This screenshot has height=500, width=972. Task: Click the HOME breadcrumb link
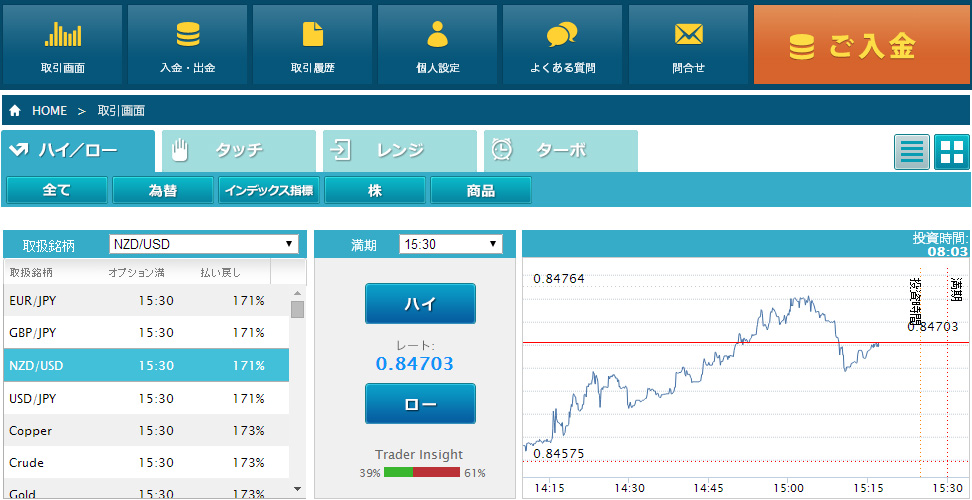[x=49, y=111]
